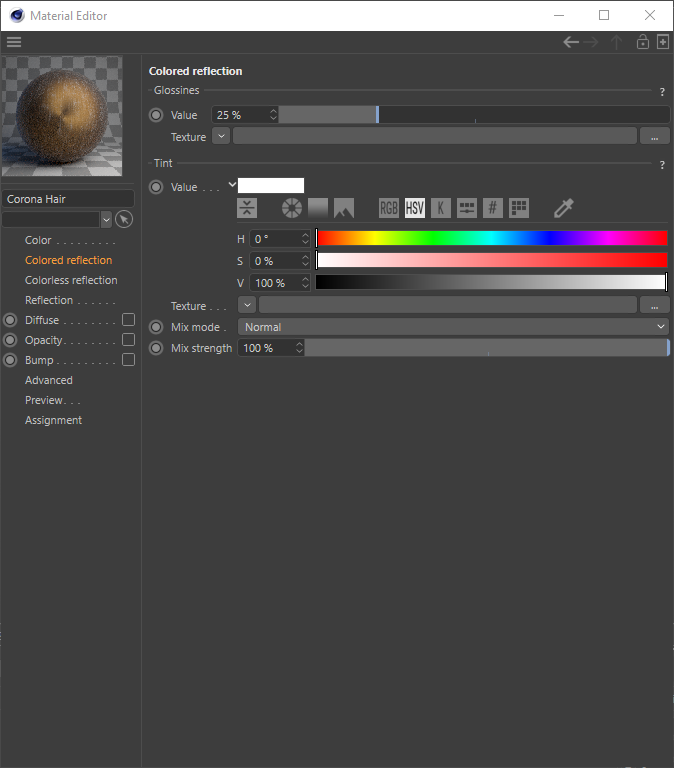Click the arrow picker icon under Corona Hair
Image resolution: width=674 pixels, height=768 pixels.
(x=124, y=219)
